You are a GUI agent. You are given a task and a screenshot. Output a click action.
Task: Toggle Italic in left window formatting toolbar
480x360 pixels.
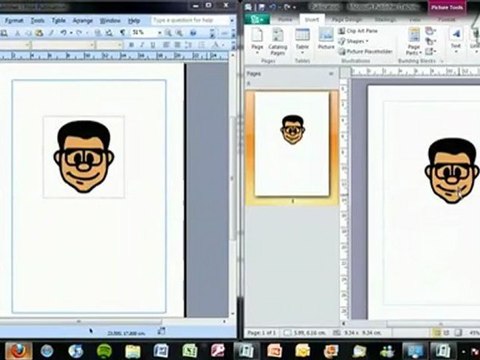[142, 45]
